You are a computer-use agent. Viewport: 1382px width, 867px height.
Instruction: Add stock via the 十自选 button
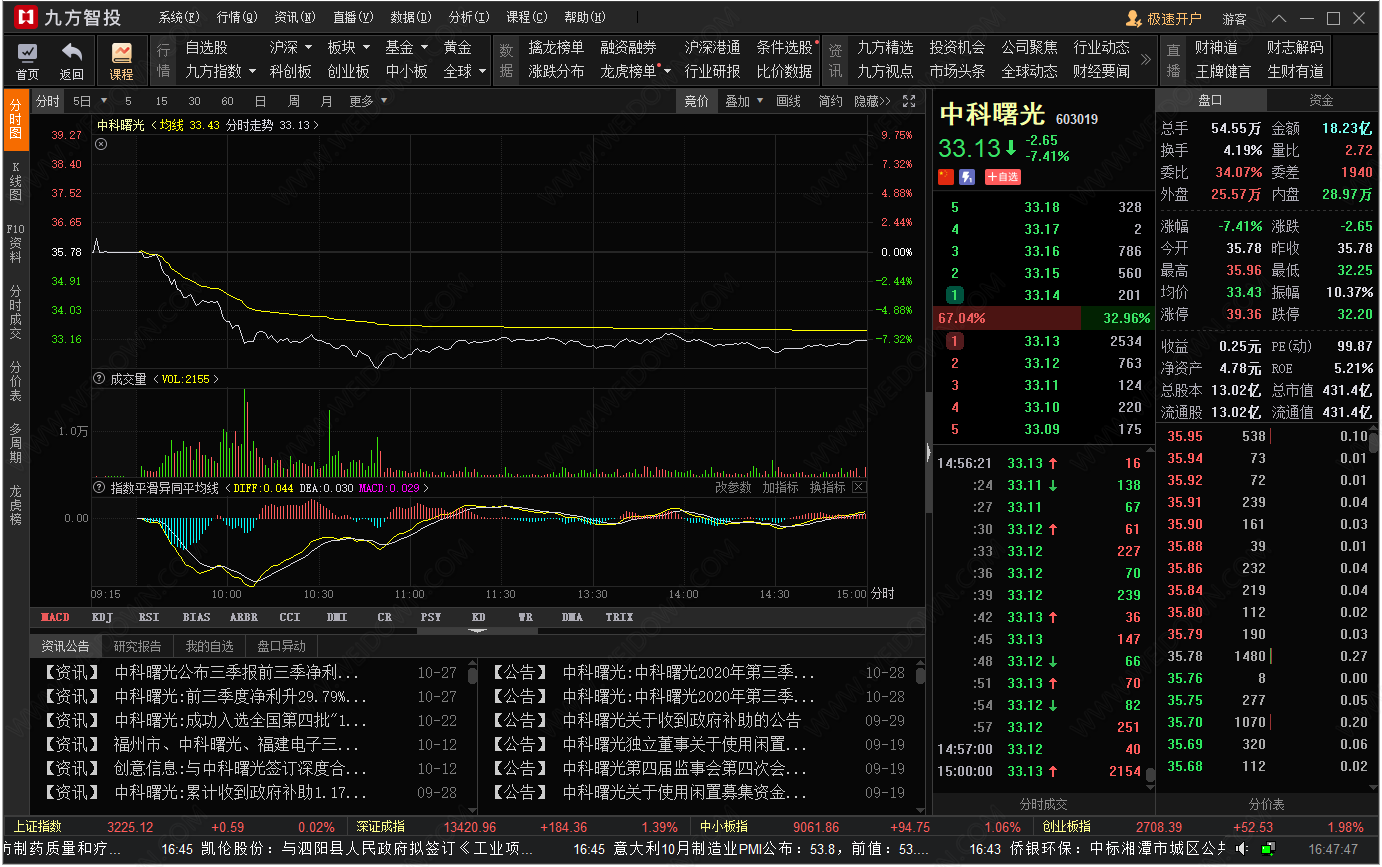tap(1002, 177)
